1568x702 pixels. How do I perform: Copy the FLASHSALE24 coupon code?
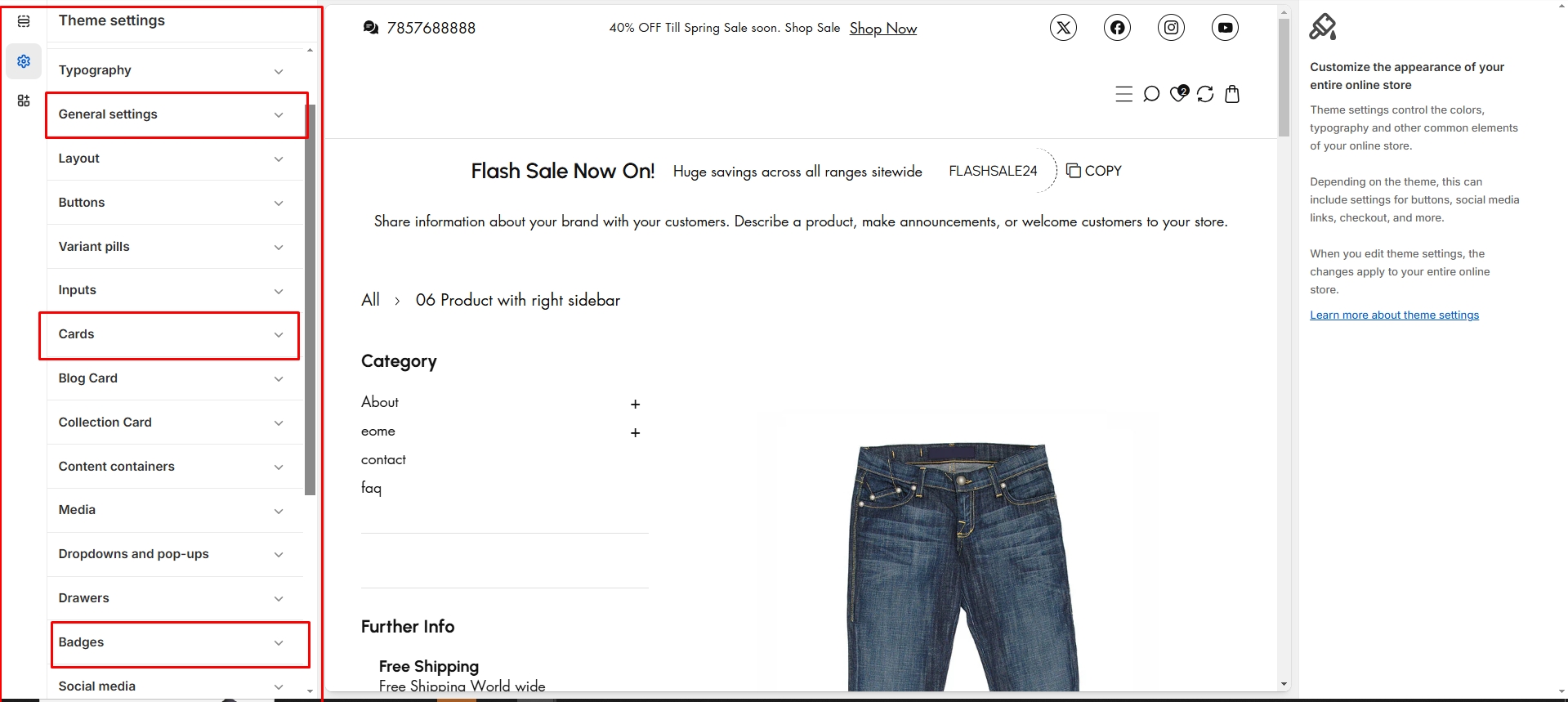click(x=1094, y=171)
